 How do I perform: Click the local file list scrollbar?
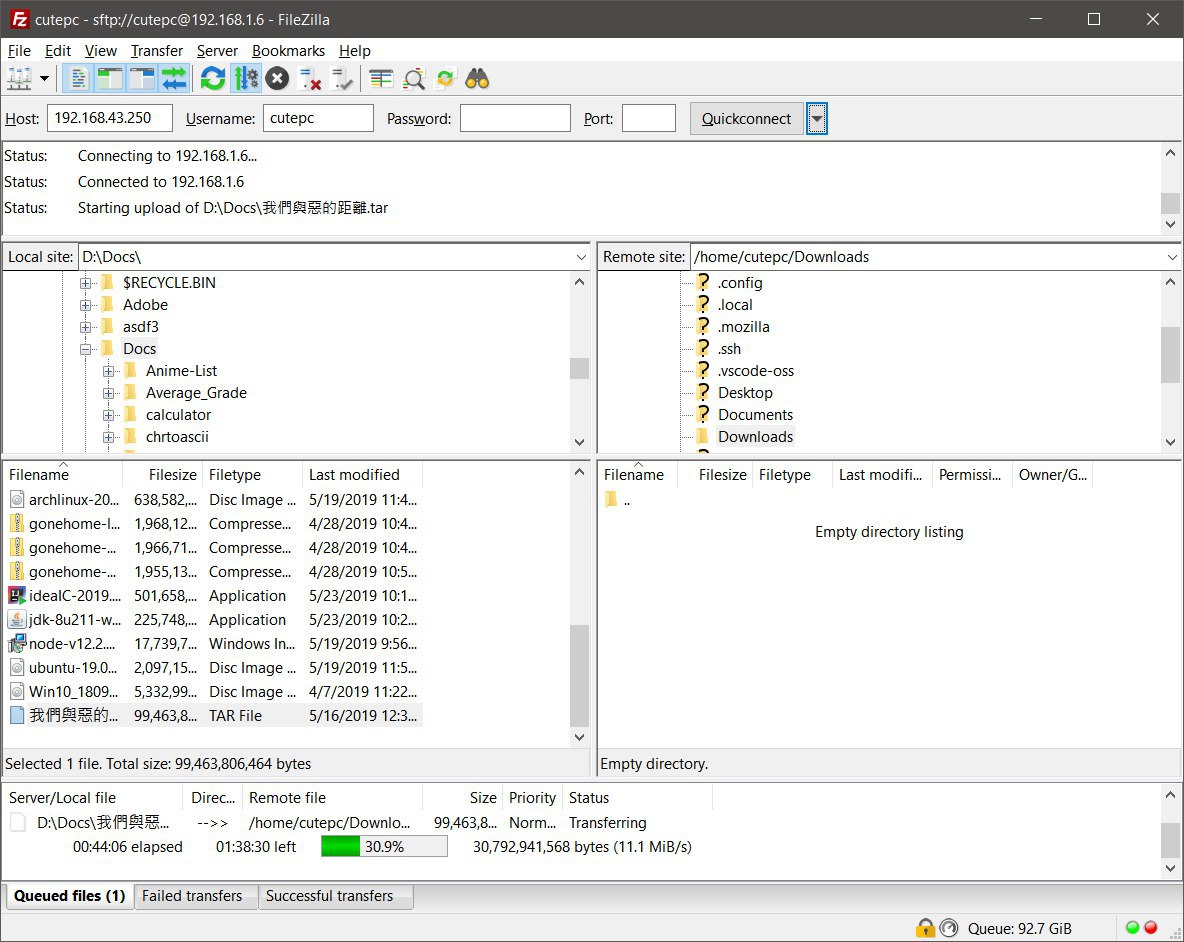click(x=578, y=676)
